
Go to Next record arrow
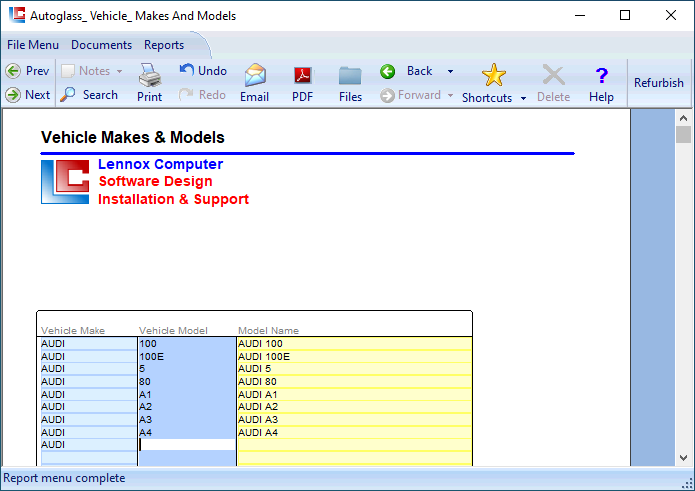pyautogui.click(x=13, y=95)
